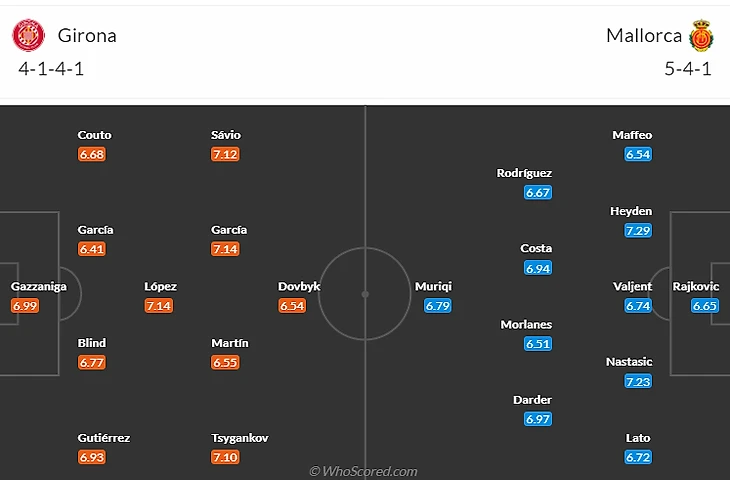
Task: Open the Girona team name link
Action: (87, 35)
